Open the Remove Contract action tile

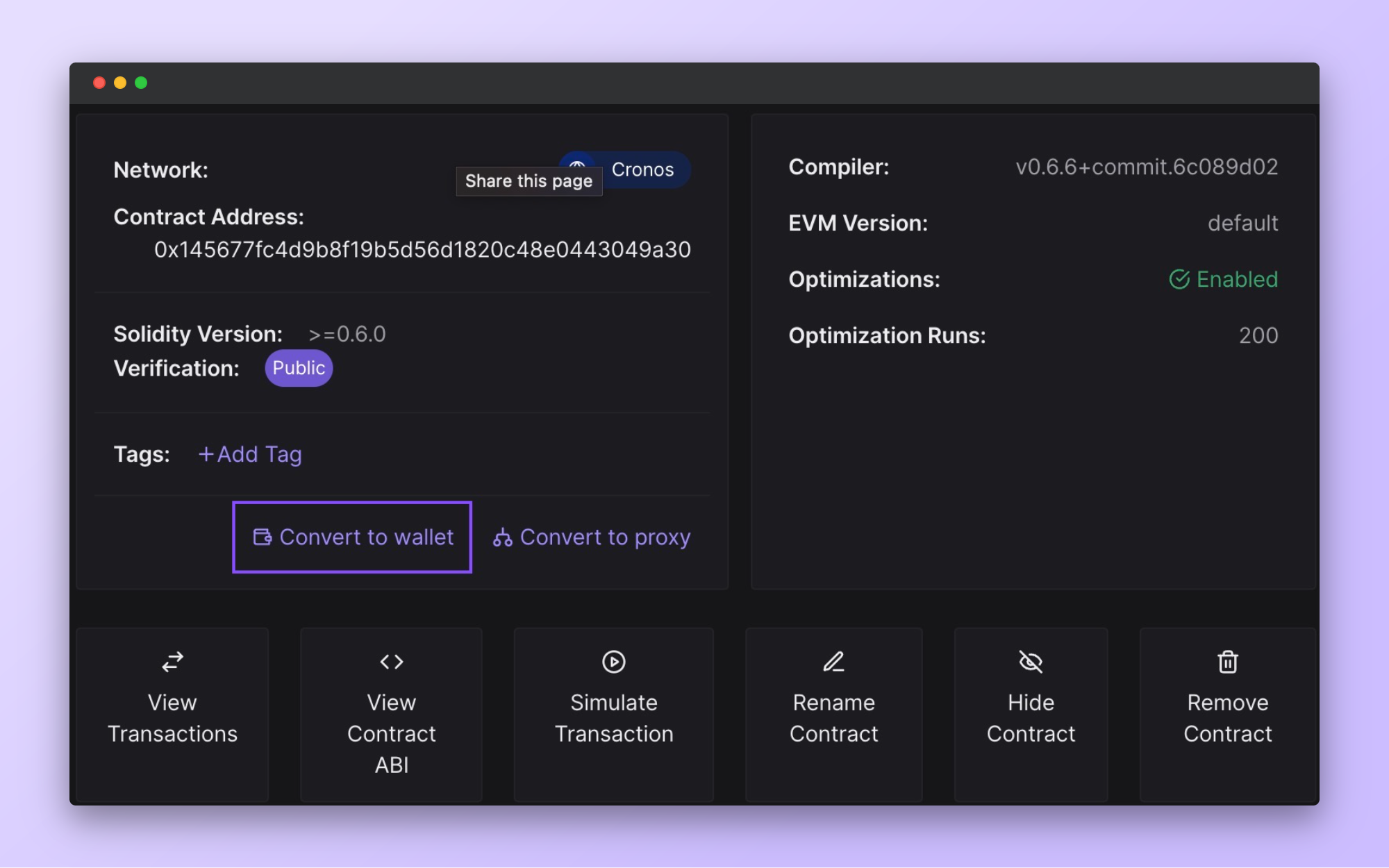tap(1227, 715)
